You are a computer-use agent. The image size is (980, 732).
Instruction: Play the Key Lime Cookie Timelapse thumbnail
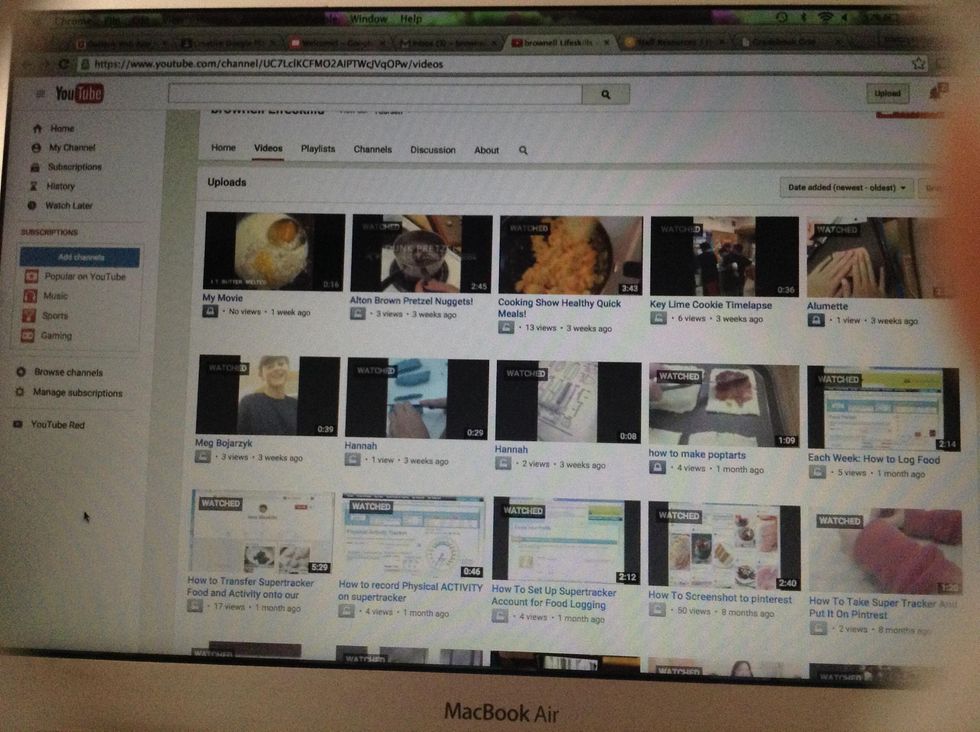point(724,256)
